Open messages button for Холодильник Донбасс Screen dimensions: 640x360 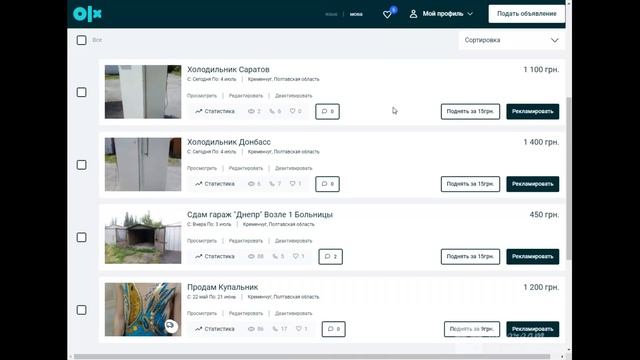[x=327, y=184]
